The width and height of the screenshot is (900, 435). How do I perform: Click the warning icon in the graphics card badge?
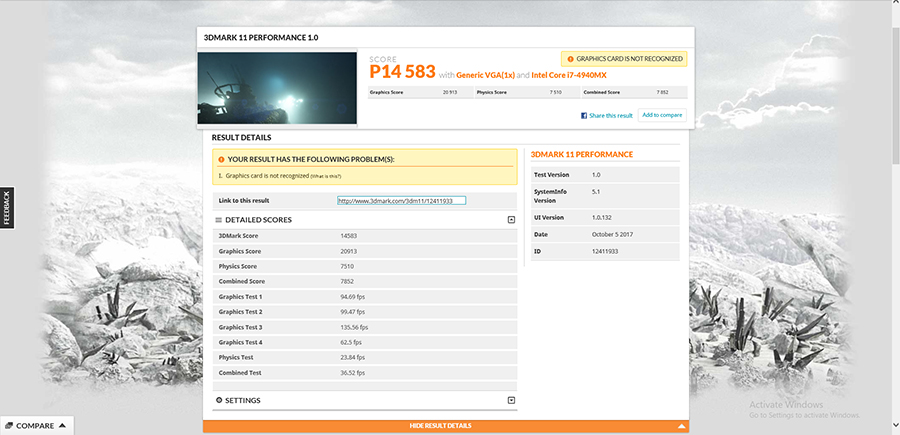pyautogui.click(x=570, y=60)
